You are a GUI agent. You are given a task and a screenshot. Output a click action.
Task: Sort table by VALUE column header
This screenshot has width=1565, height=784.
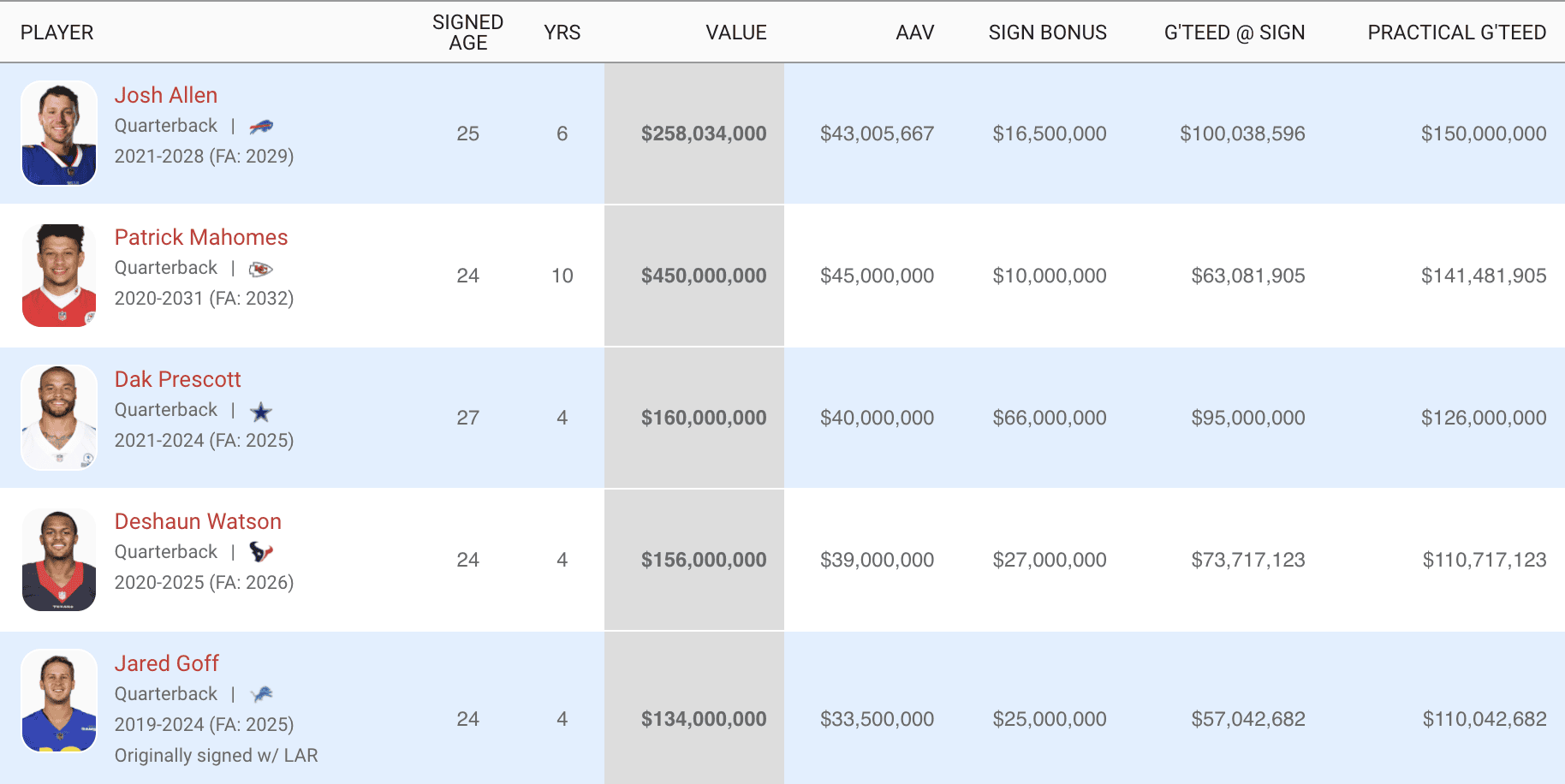click(736, 33)
